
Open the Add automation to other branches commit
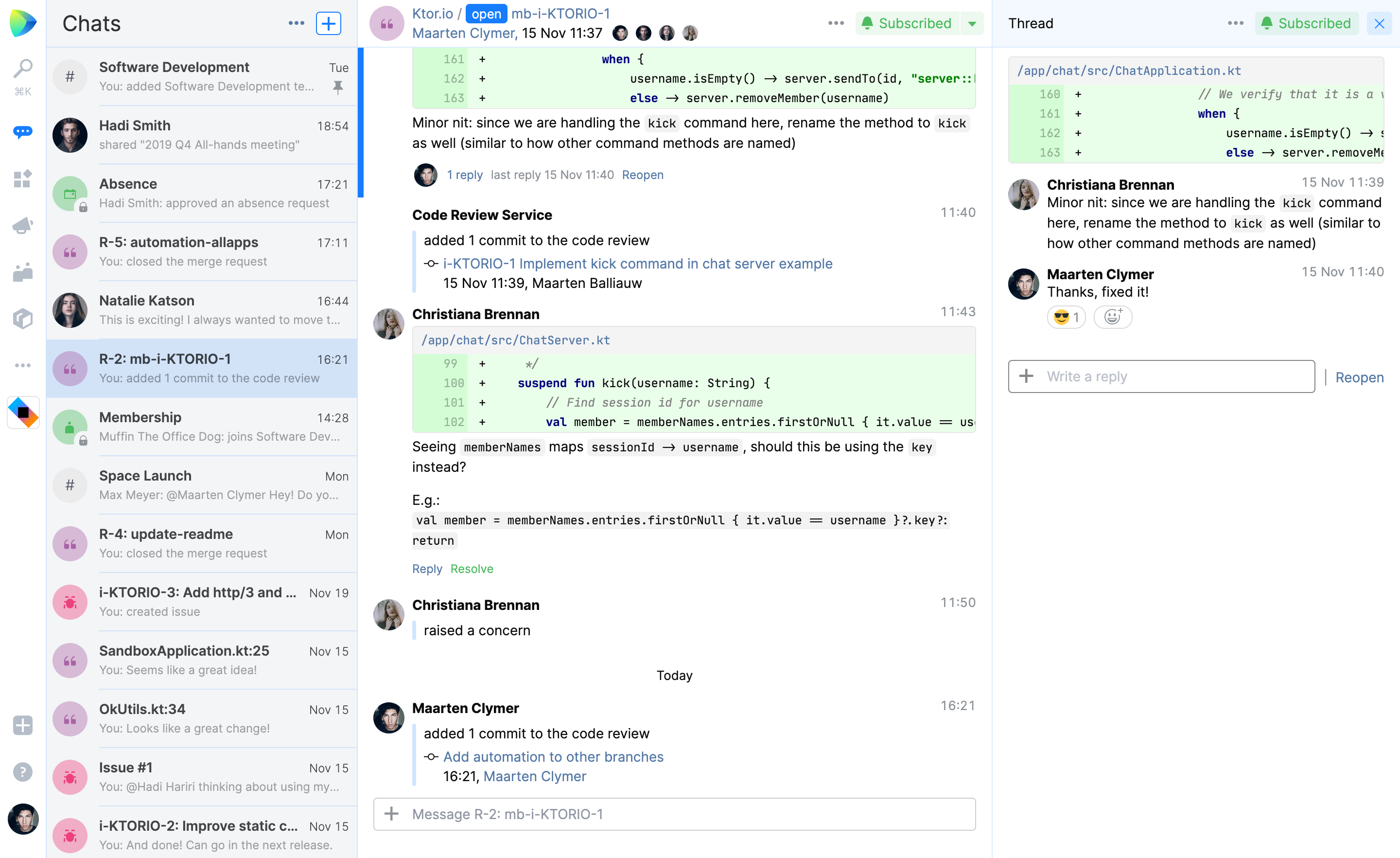click(553, 757)
